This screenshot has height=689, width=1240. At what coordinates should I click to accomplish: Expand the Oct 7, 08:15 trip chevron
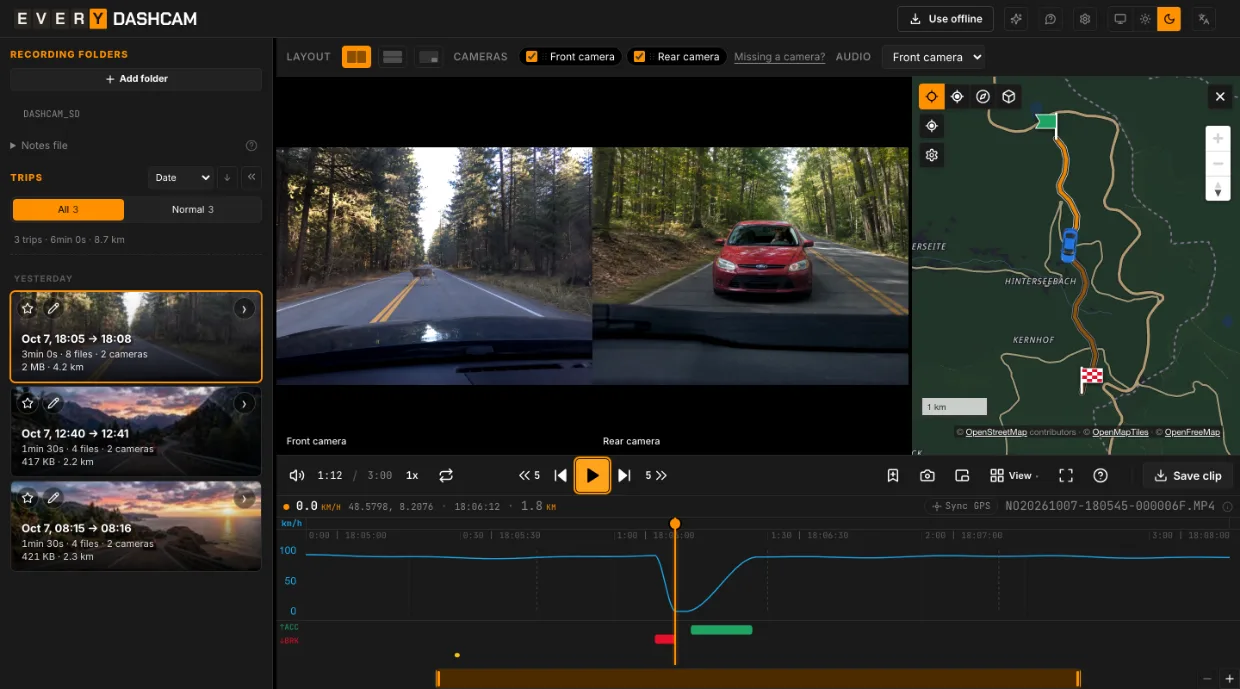coord(244,497)
